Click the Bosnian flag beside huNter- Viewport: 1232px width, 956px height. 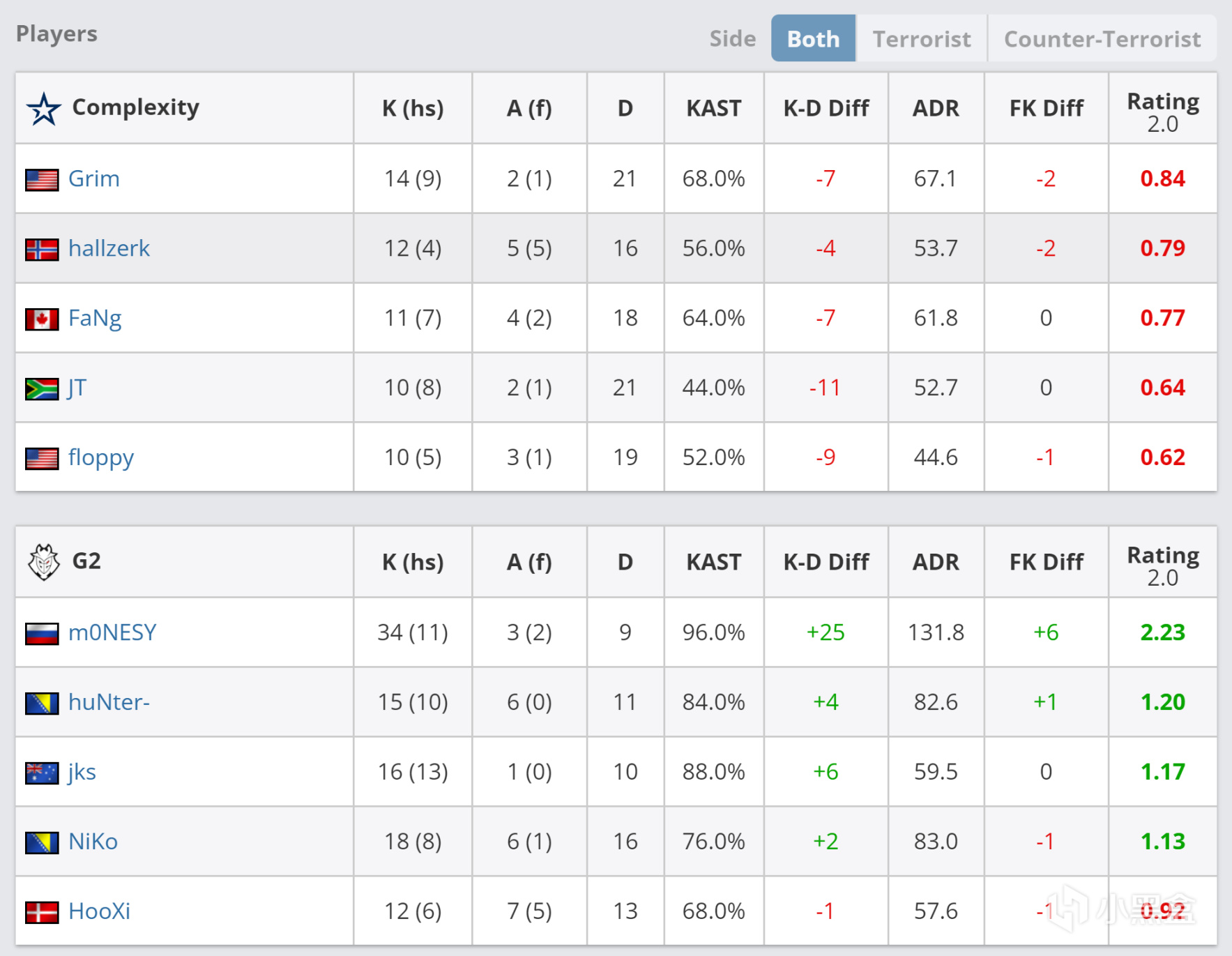click(x=40, y=702)
